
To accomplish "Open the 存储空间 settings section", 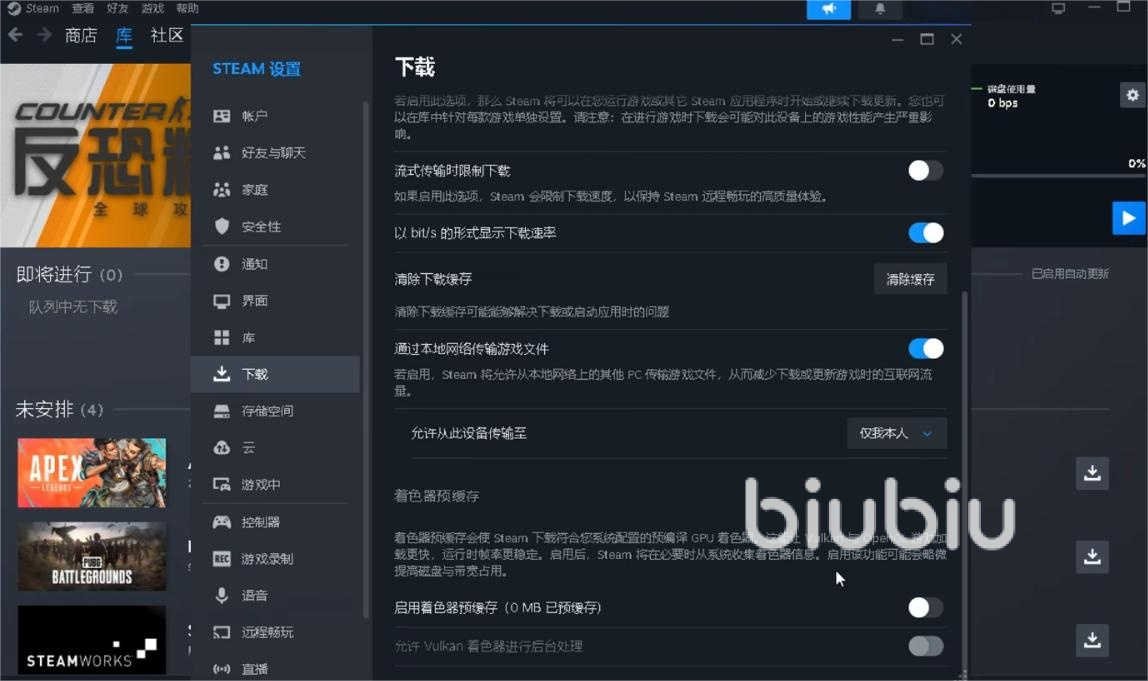I will pos(266,411).
